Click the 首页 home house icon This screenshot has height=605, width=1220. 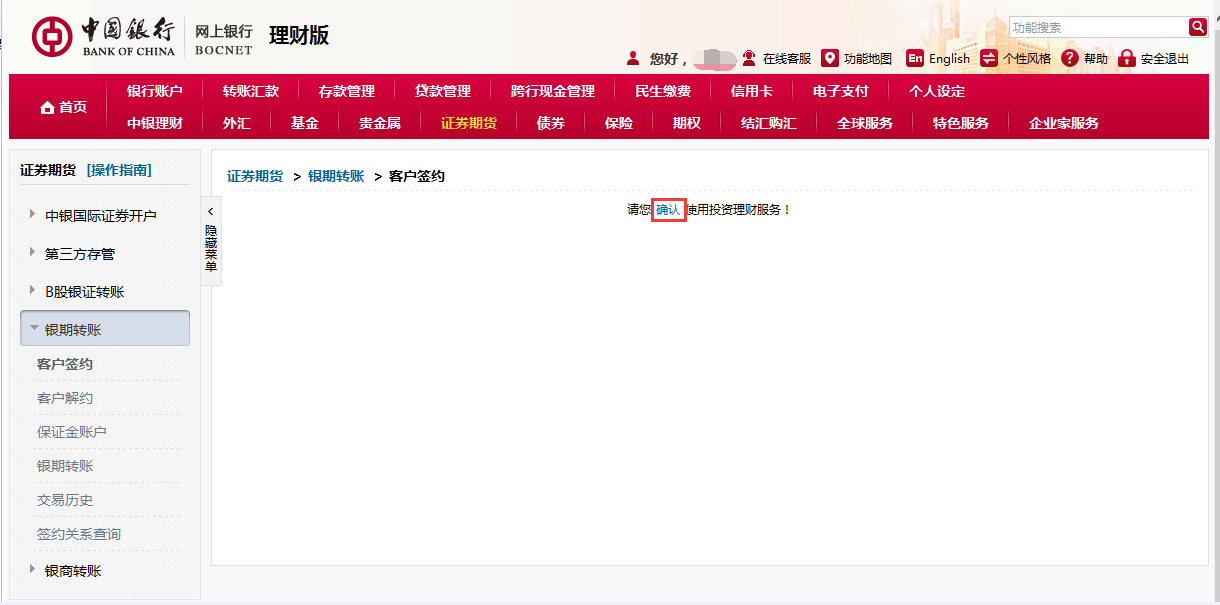tap(47, 108)
